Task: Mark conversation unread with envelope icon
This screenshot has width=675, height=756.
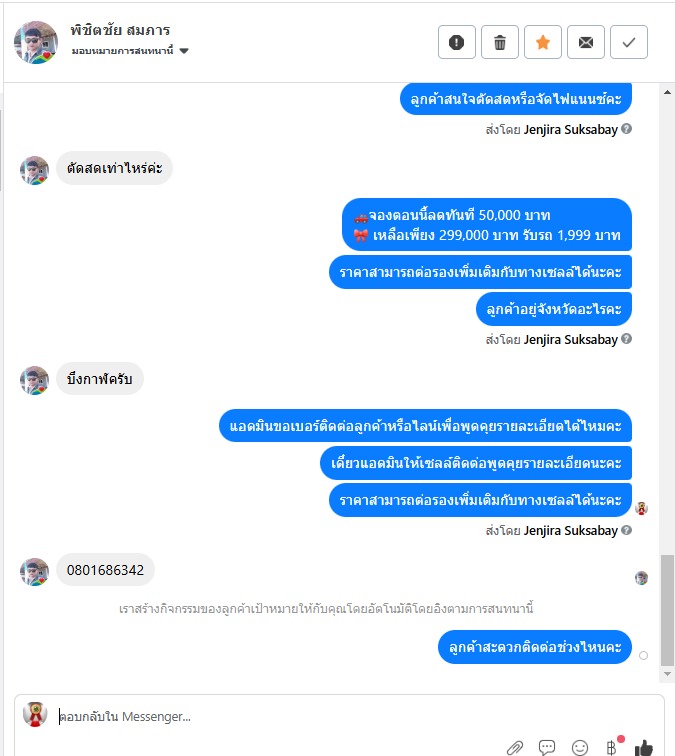Action: pos(585,42)
